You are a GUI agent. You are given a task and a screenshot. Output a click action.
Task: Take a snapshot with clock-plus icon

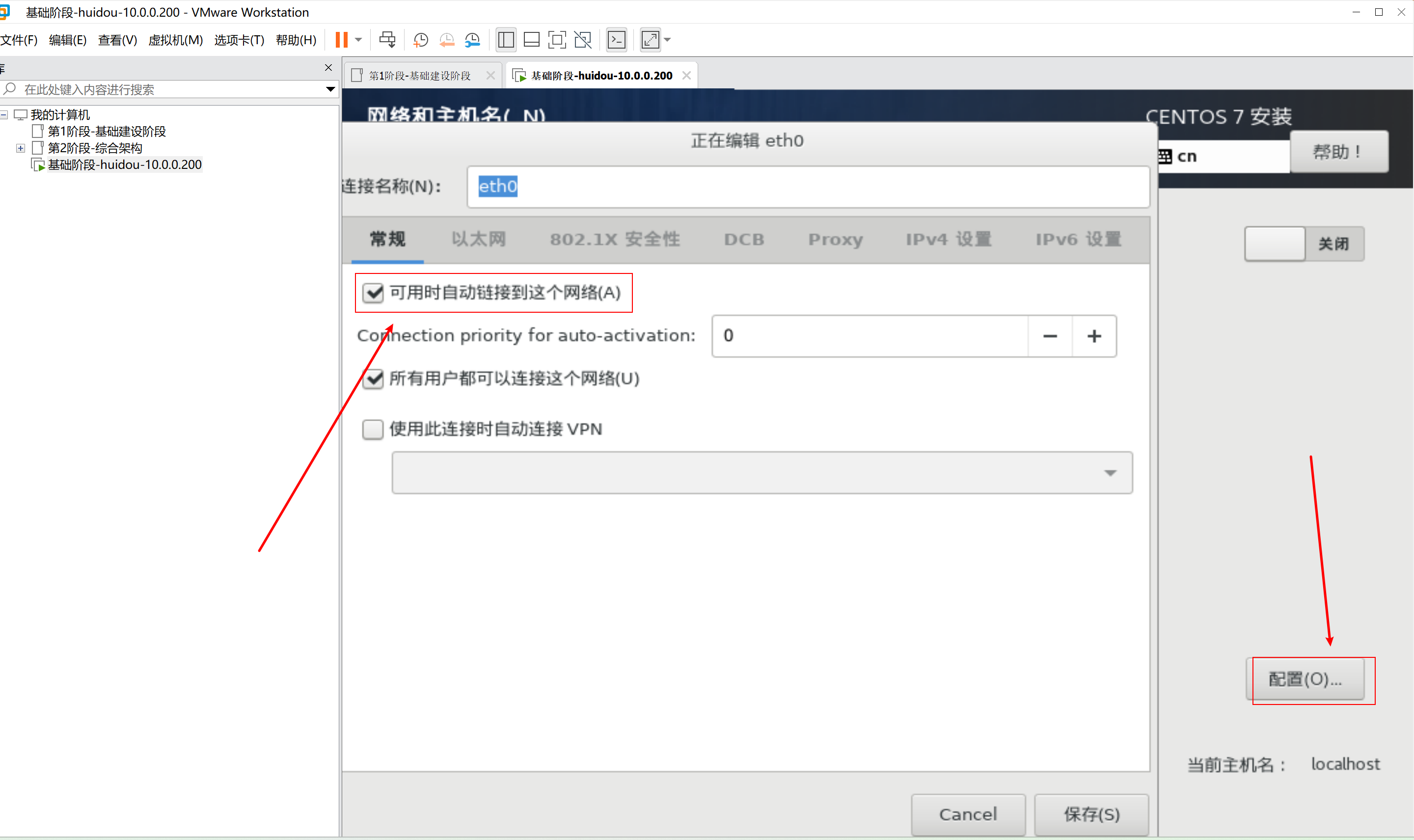[x=421, y=40]
